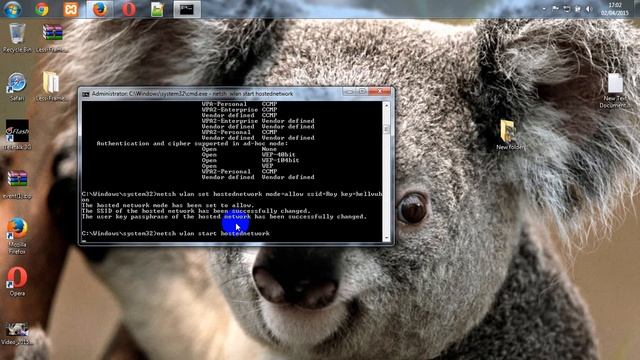This screenshot has width=640, height=360.
Task: Open the folder icon beside Safari
Action: tap(51, 87)
